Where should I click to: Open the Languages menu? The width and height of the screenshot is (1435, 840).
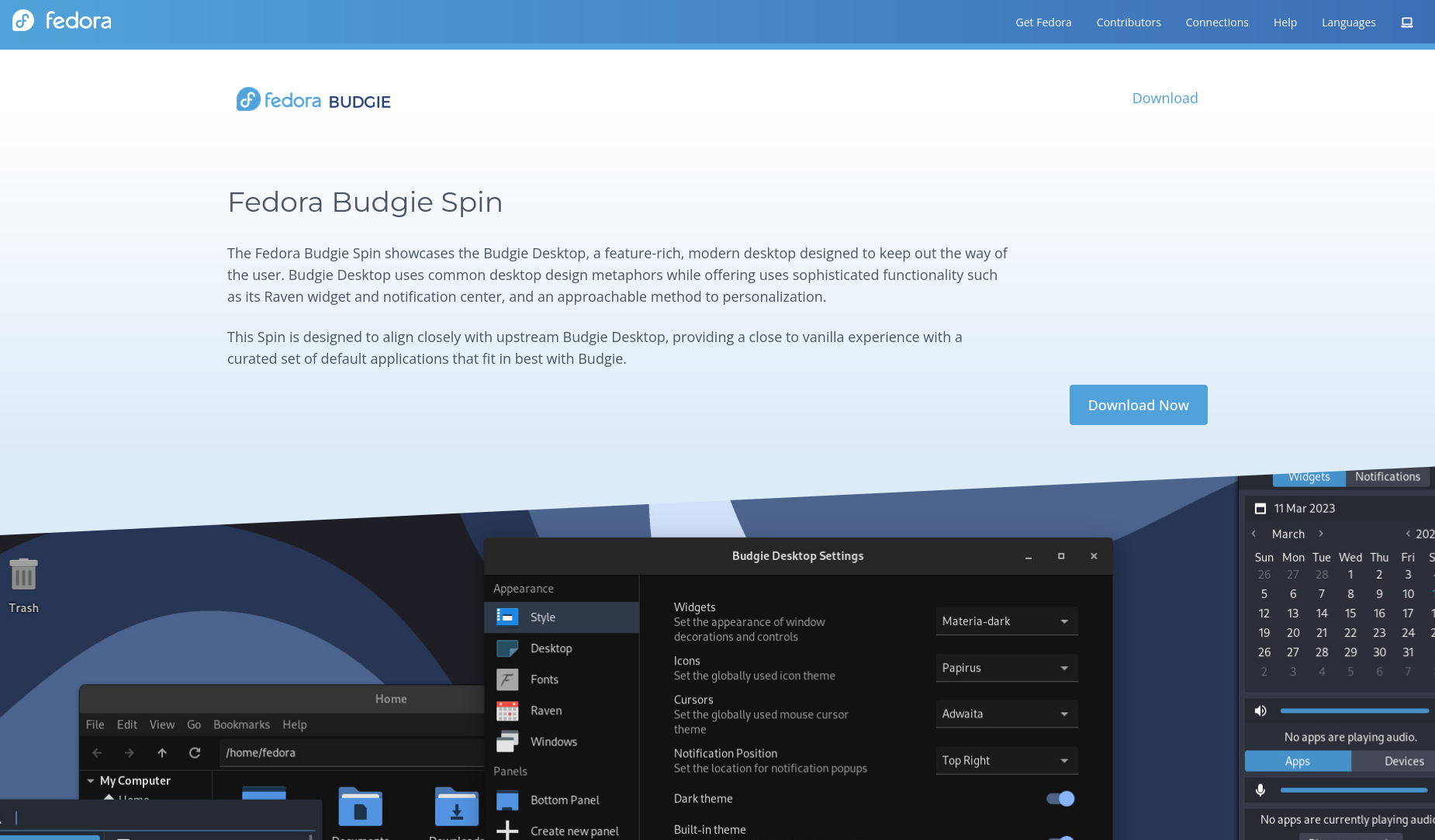click(x=1349, y=22)
